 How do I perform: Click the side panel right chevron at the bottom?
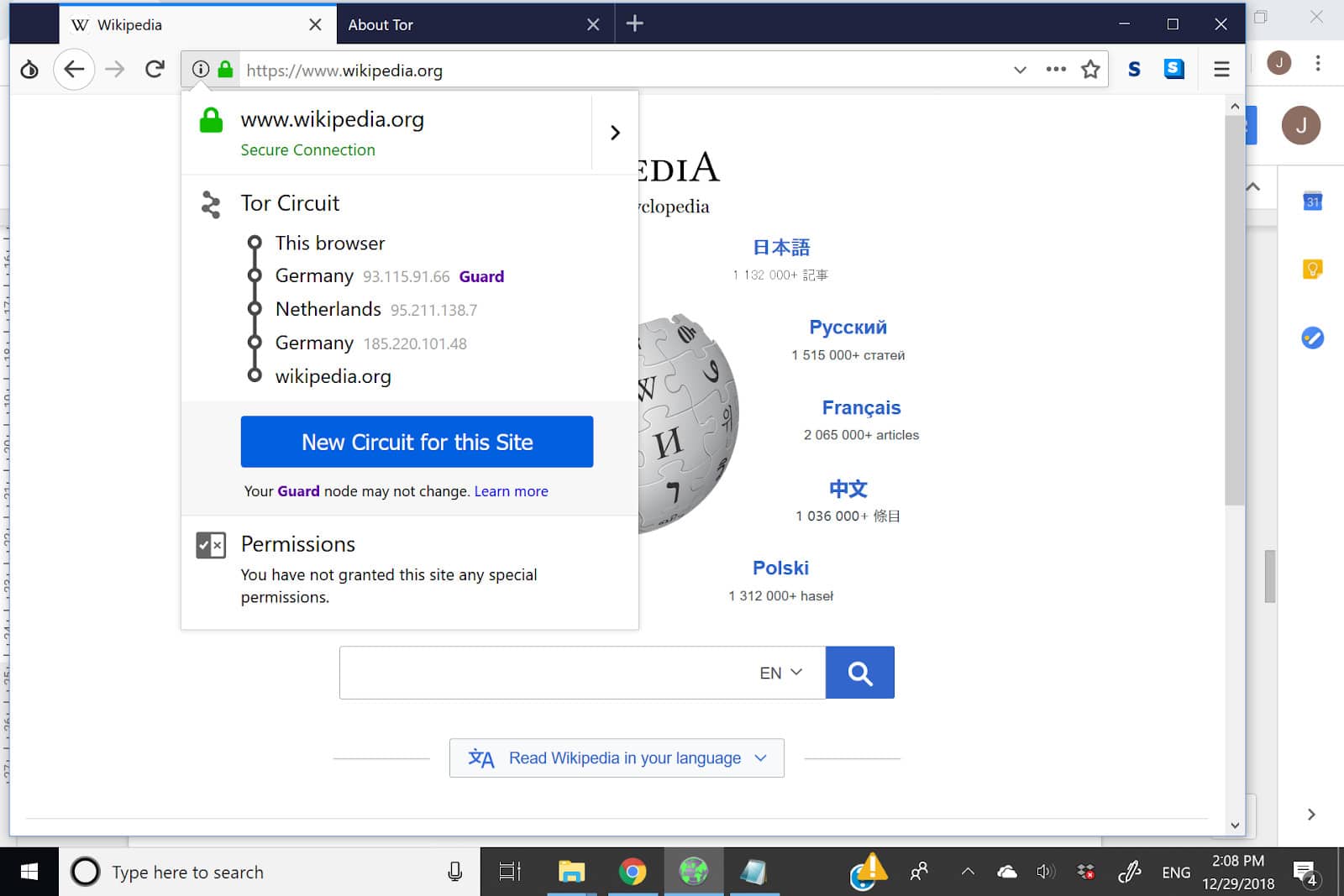point(1311,815)
